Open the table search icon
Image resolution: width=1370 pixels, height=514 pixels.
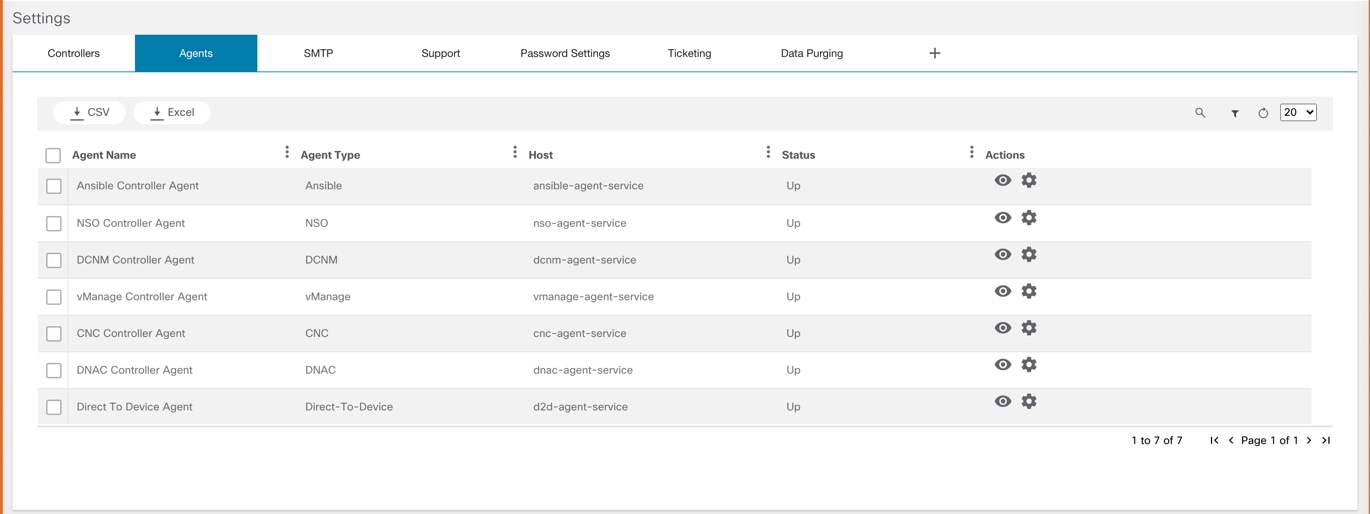pyautogui.click(x=1200, y=113)
